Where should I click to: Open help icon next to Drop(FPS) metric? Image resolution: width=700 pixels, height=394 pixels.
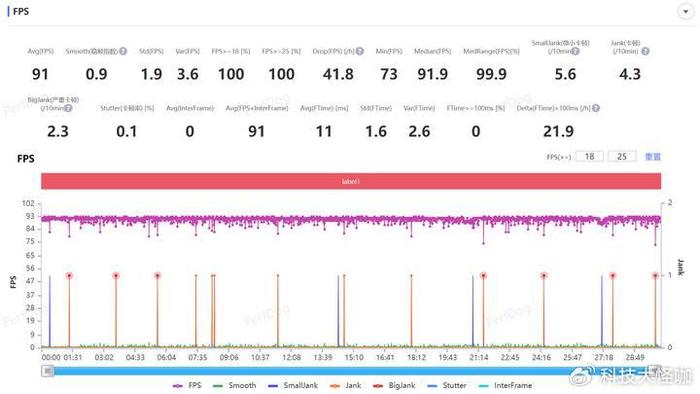click(359, 51)
